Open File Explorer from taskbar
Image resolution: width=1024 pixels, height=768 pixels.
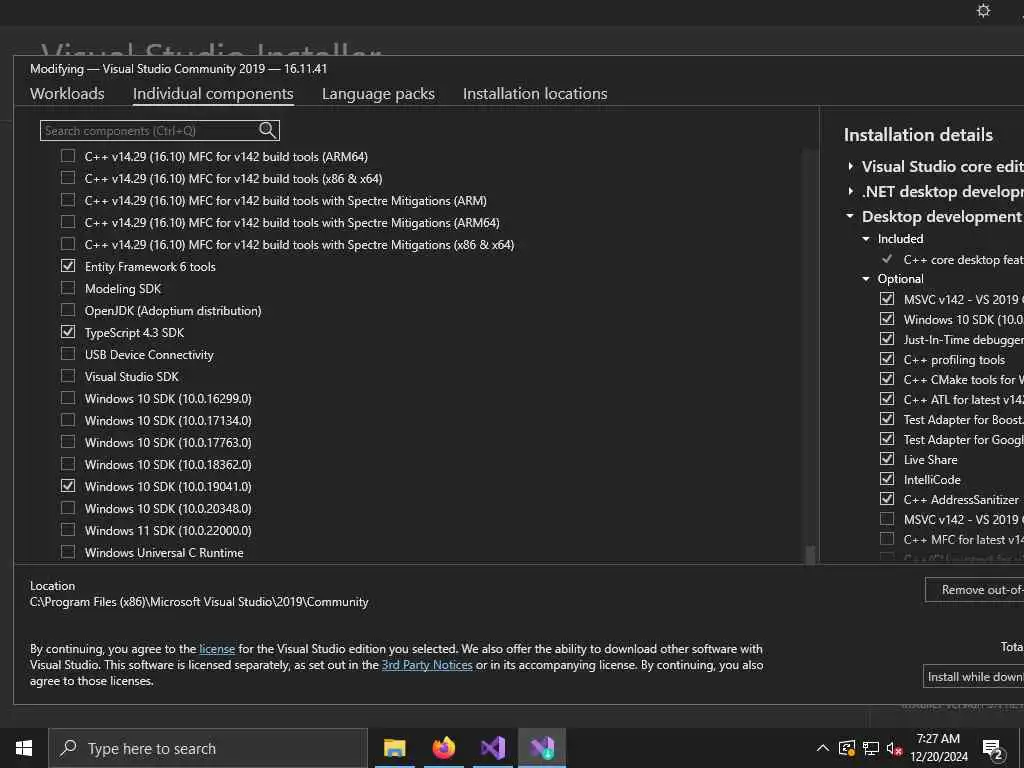click(x=394, y=748)
